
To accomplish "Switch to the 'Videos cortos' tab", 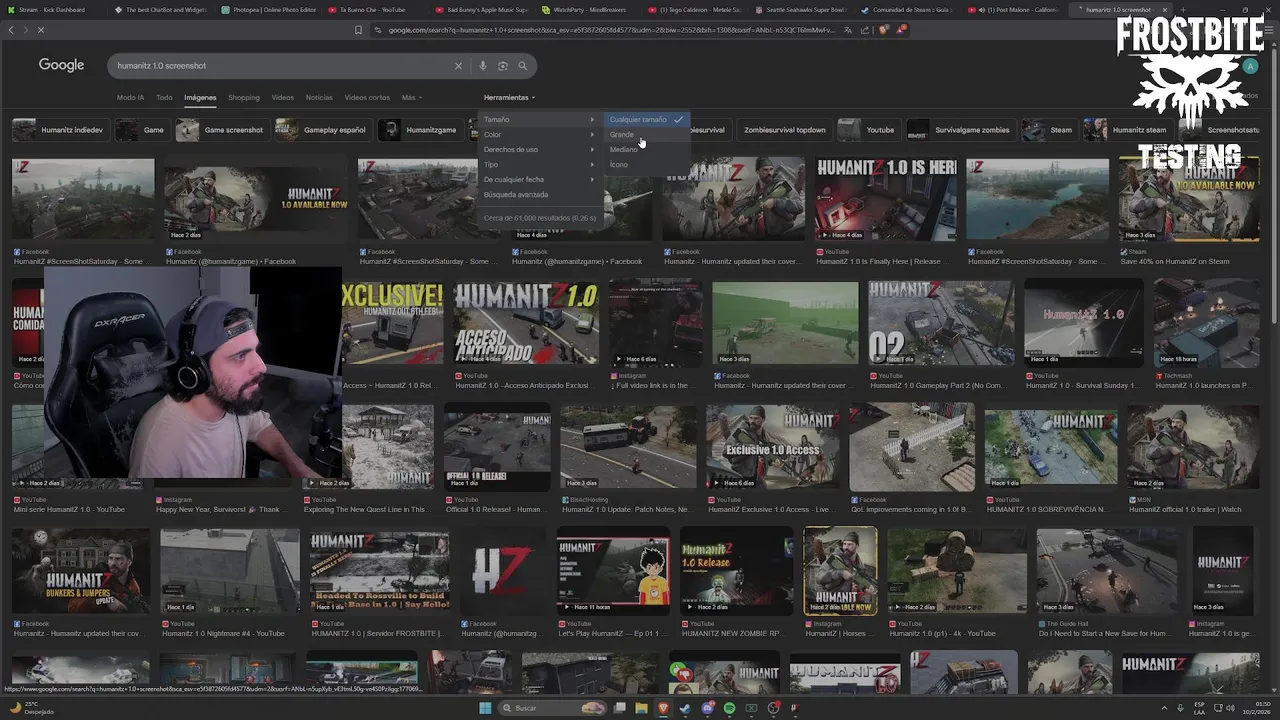I will click(367, 97).
